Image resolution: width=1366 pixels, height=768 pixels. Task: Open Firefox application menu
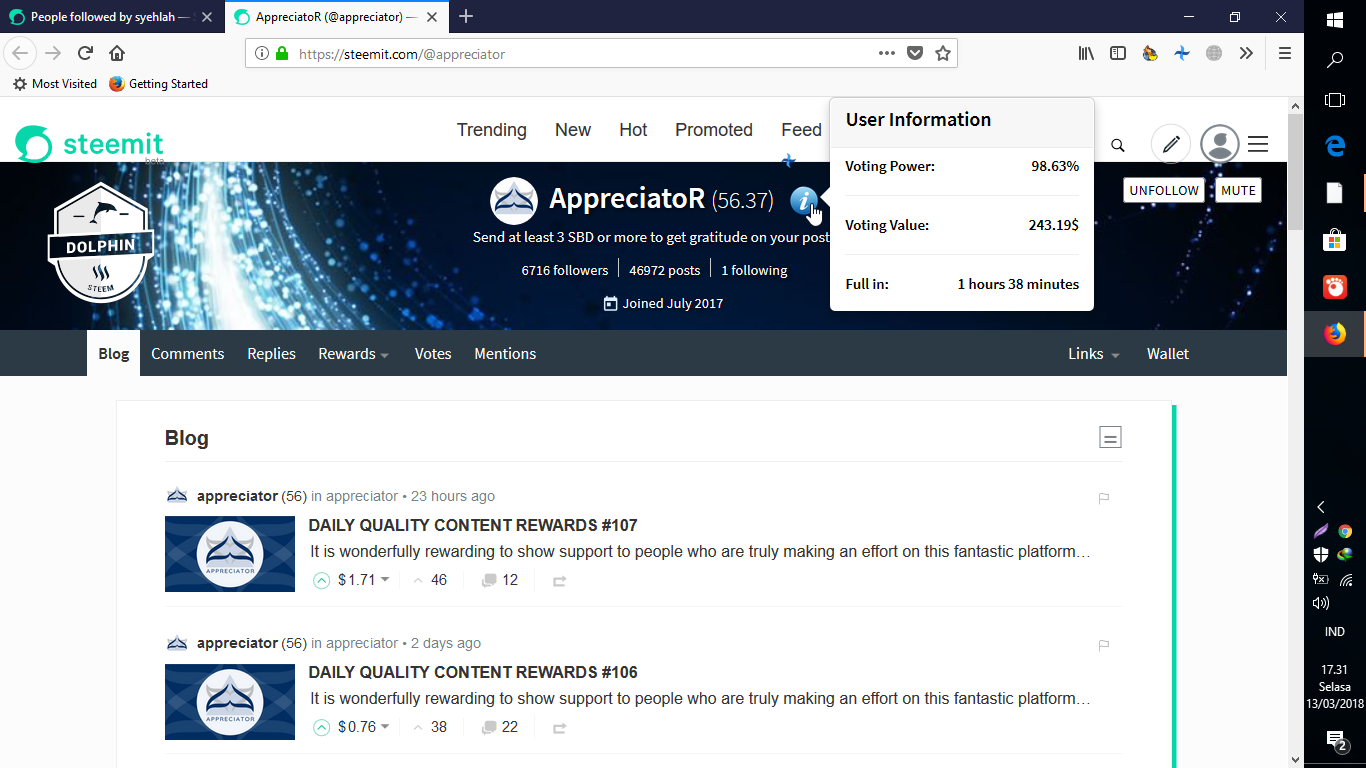pos(1286,54)
